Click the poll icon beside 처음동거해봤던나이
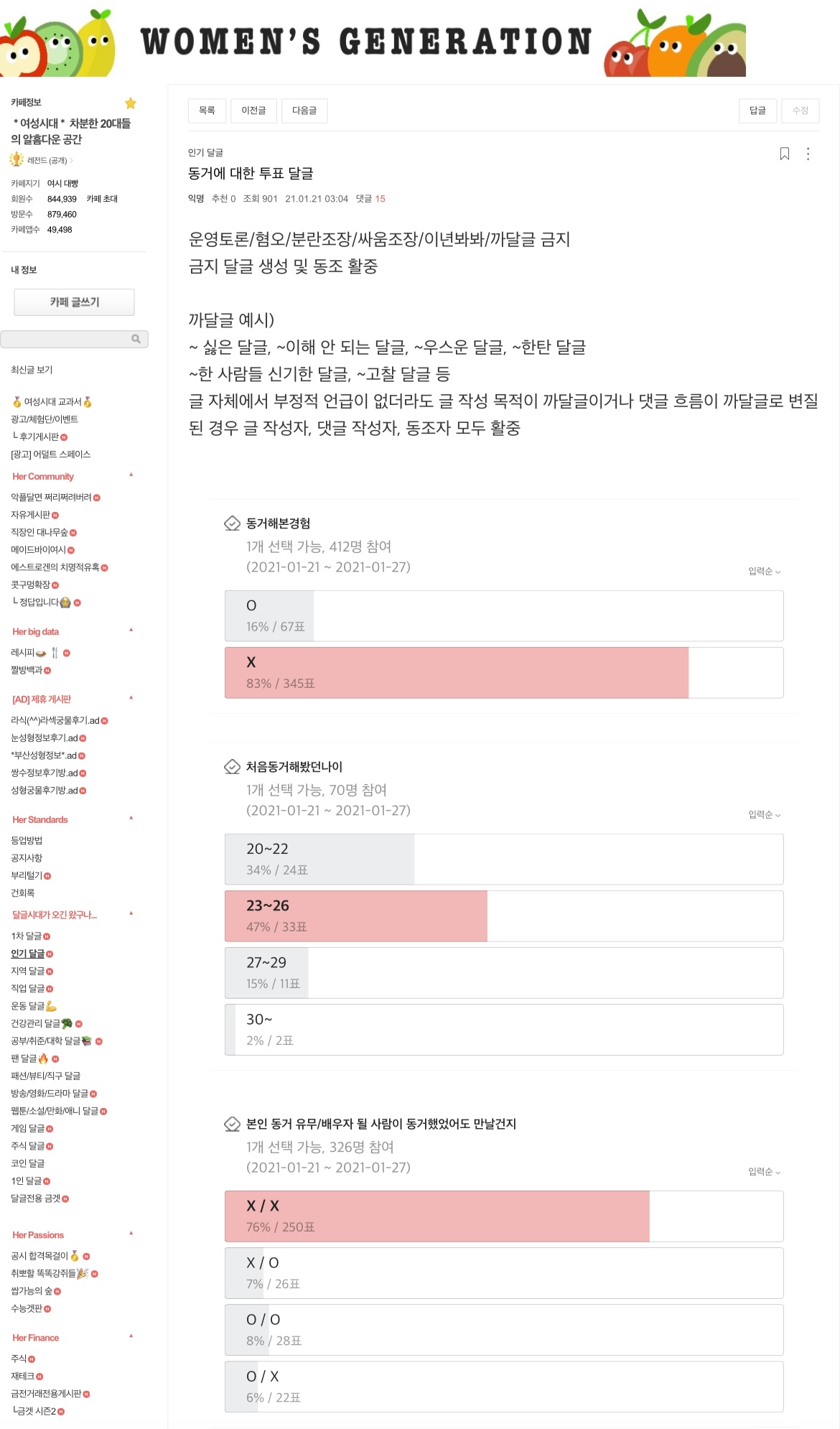 (x=232, y=767)
